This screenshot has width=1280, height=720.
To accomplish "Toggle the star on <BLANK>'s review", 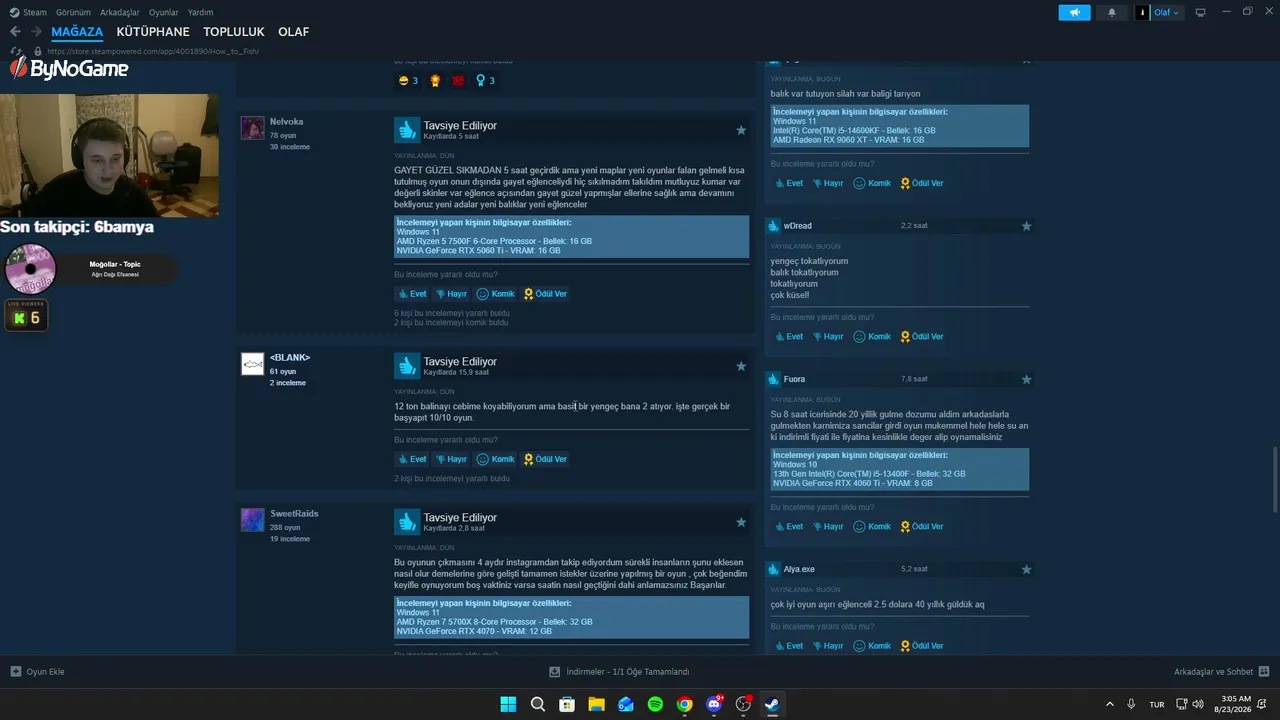I will [x=741, y=366].
